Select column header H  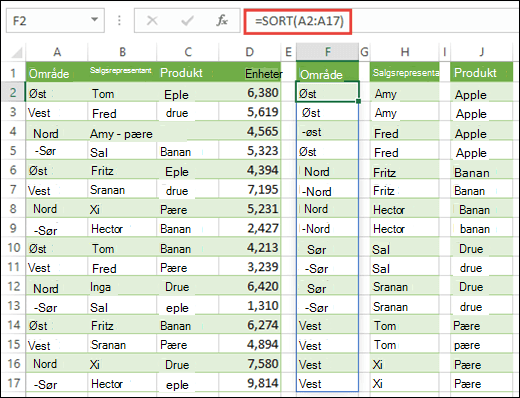405,52
